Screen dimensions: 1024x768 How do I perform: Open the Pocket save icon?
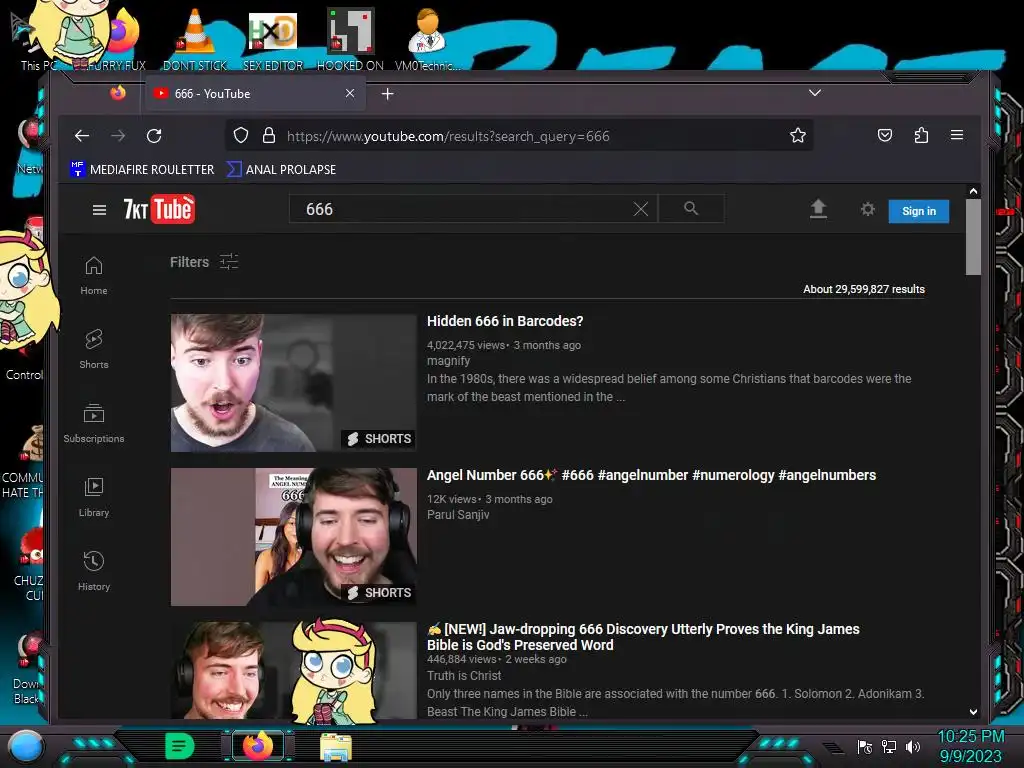point(885,135)
